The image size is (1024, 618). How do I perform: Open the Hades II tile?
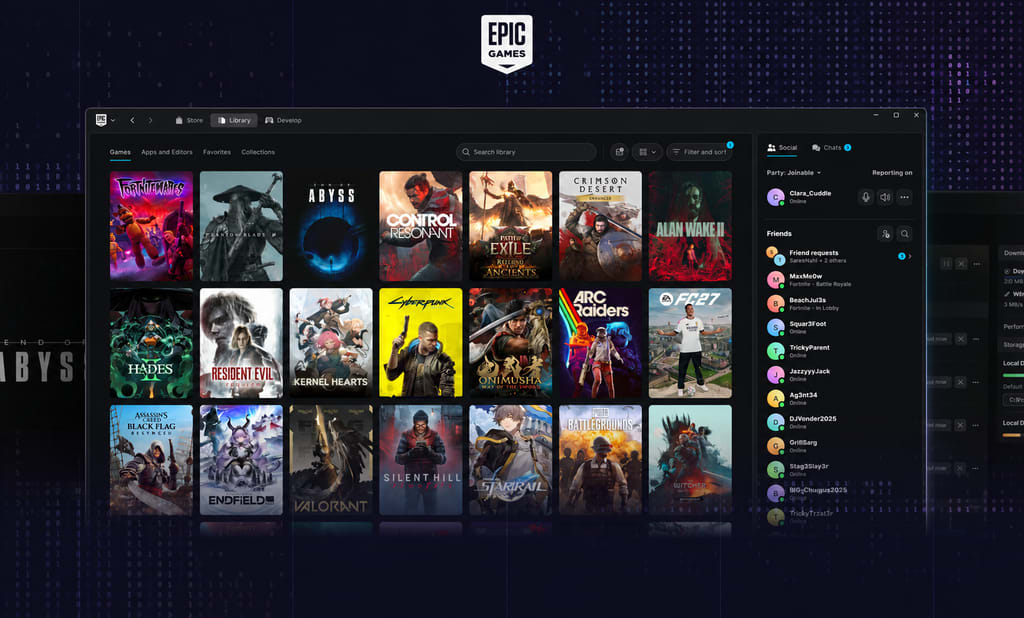152,343
